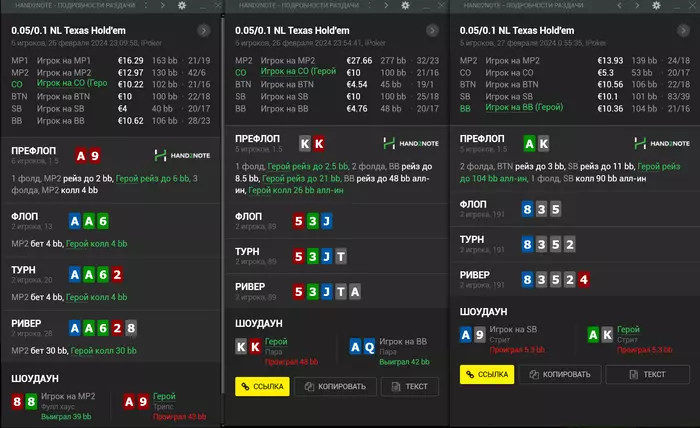Click 'Проиграл 48 bb' result in middle window
700x428 pixels.
(x=292, y=362)
